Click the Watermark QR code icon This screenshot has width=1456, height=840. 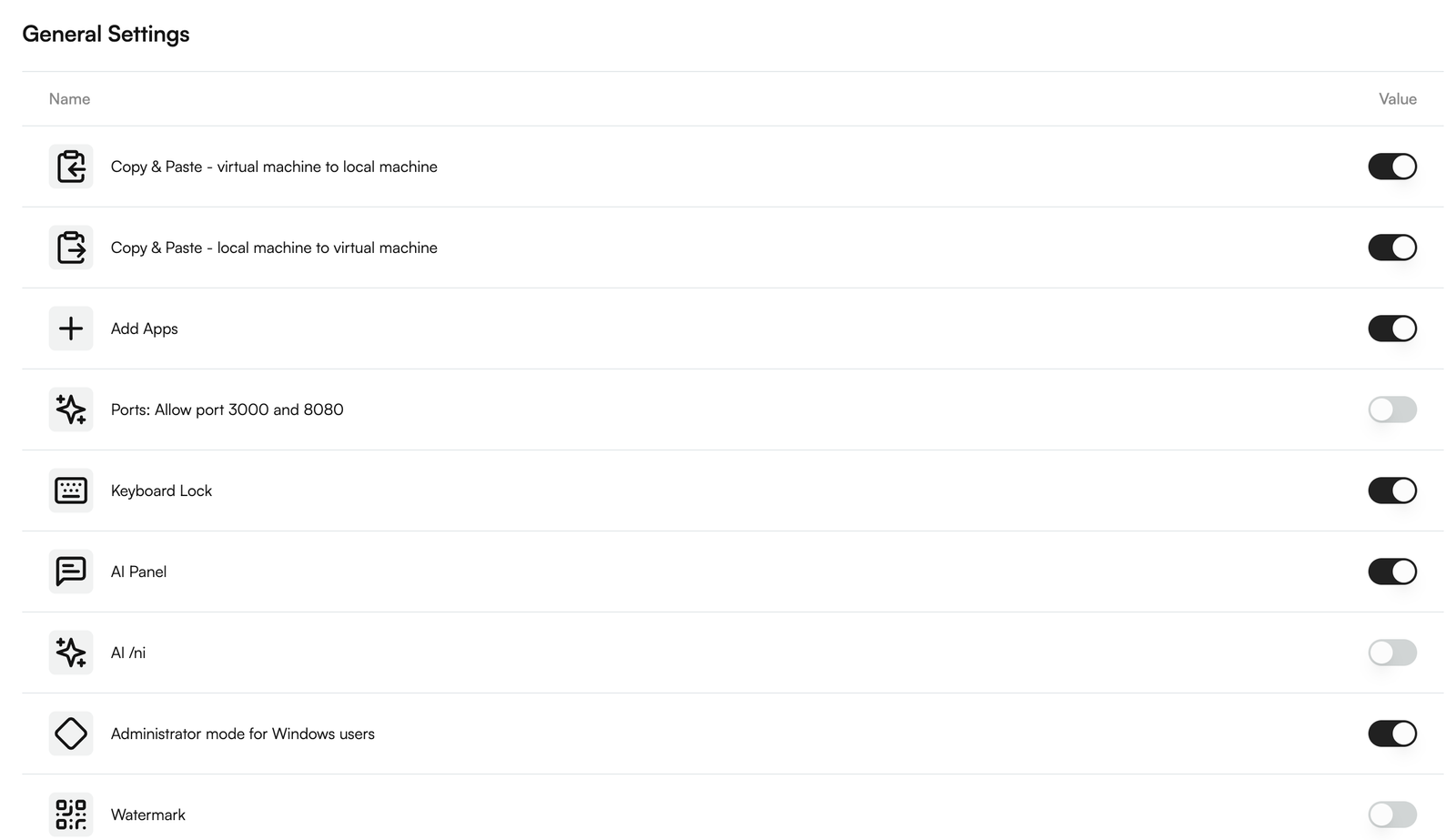[71, 815]
